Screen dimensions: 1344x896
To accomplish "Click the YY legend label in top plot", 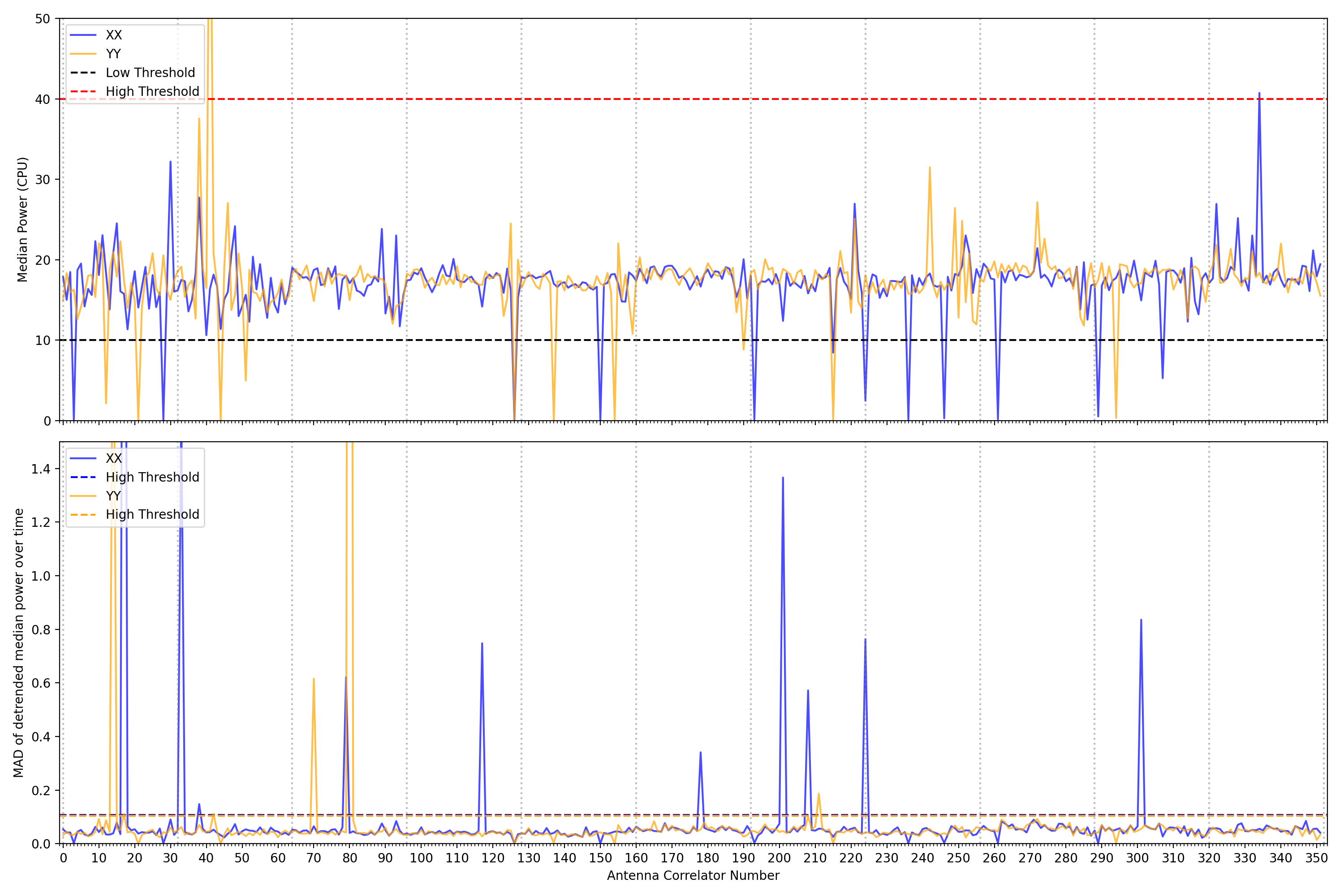I will 113,54.
